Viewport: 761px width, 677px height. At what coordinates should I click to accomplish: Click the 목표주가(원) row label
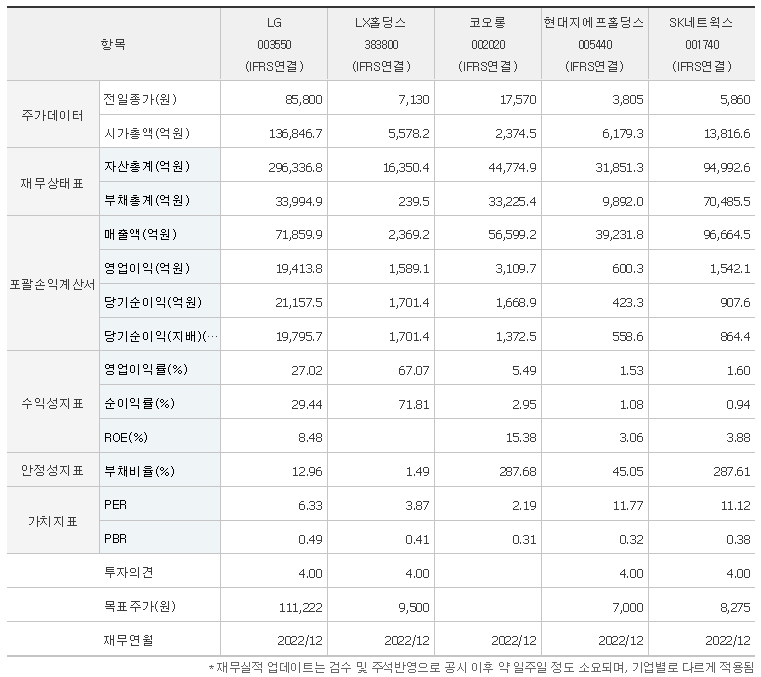(x=140, y=606)
